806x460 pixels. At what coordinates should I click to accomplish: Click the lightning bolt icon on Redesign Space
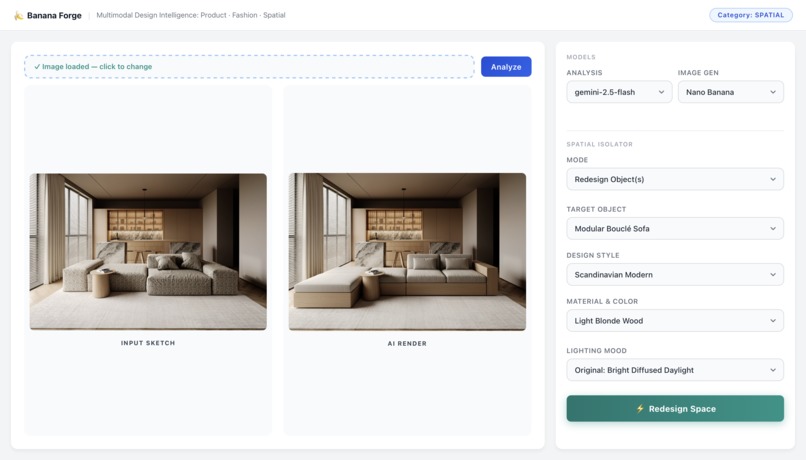tap(640, 409)
